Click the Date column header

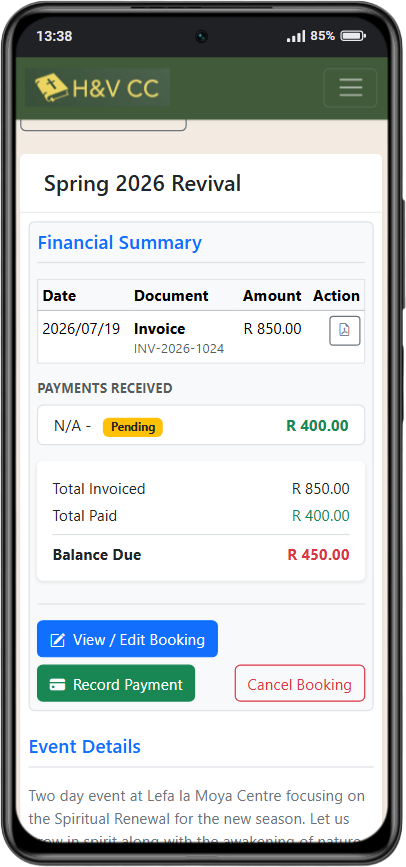pos(59,296)
